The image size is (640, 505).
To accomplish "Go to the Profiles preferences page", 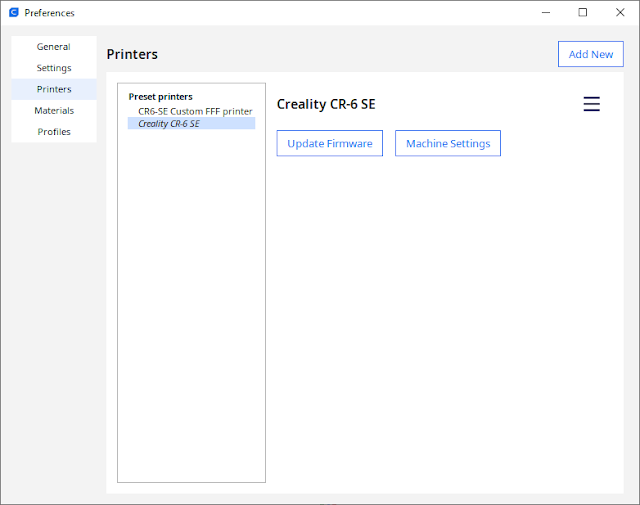I will [54, 132].
